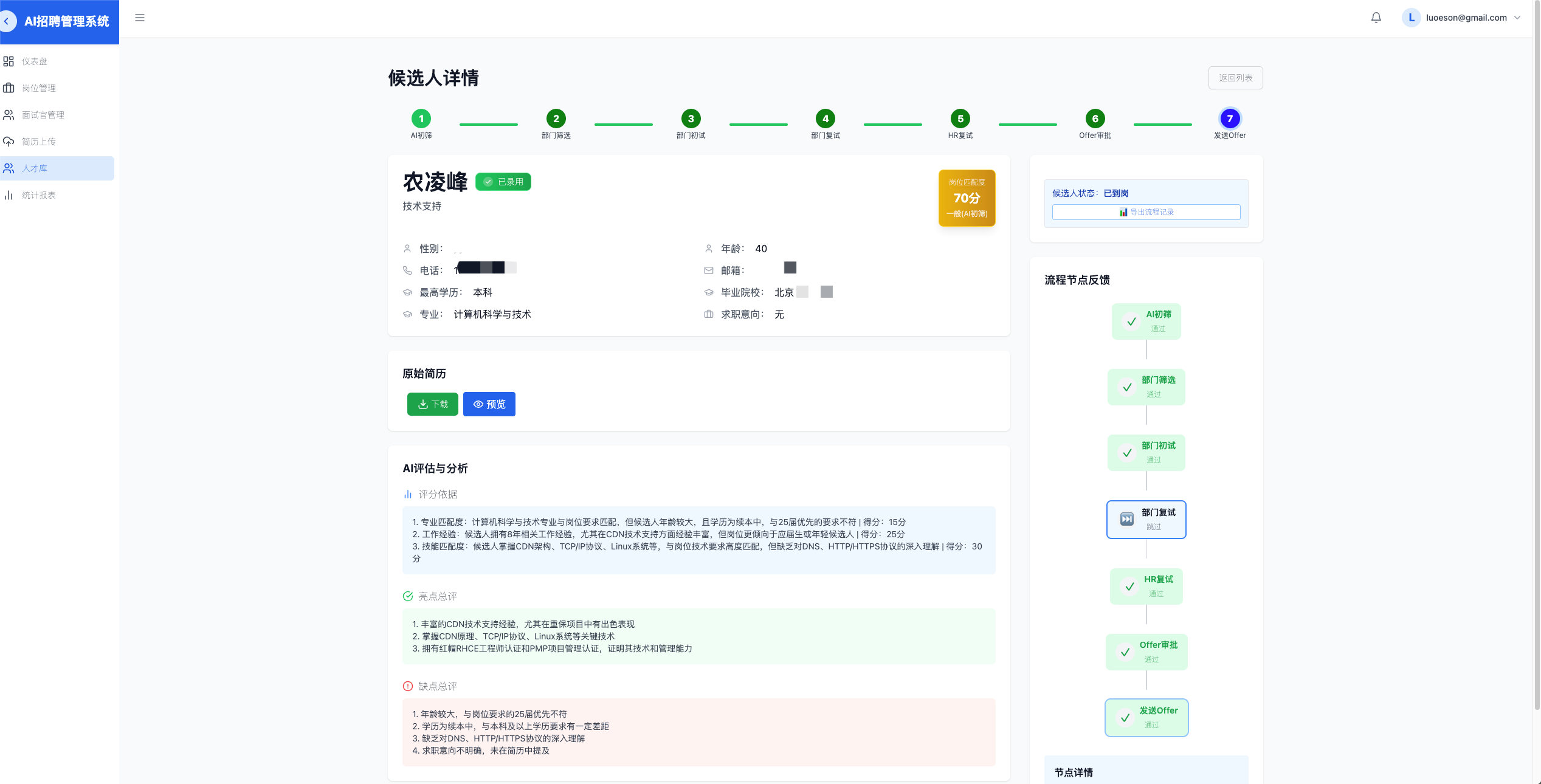Select the 人才库 menu item

[35, 168]
